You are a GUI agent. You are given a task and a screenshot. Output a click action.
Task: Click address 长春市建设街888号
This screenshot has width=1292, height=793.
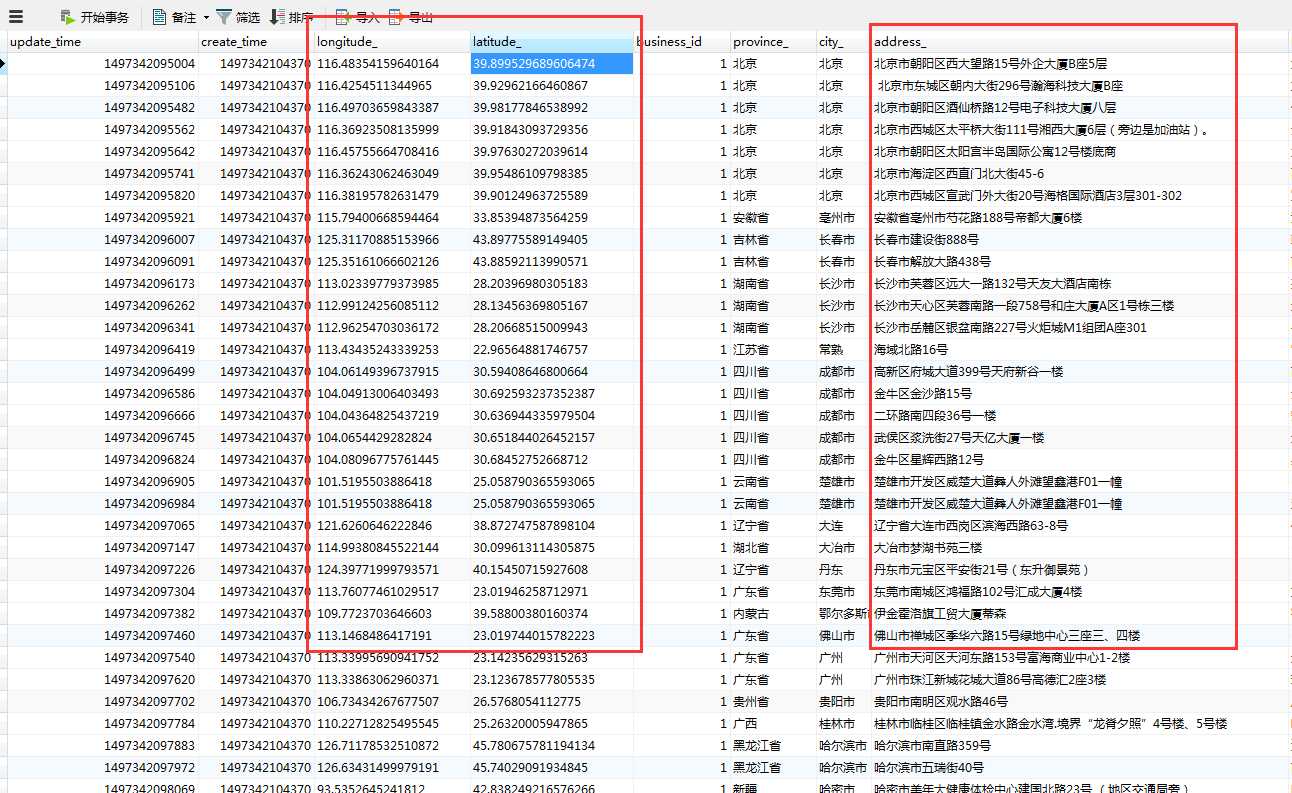(926, 239)
